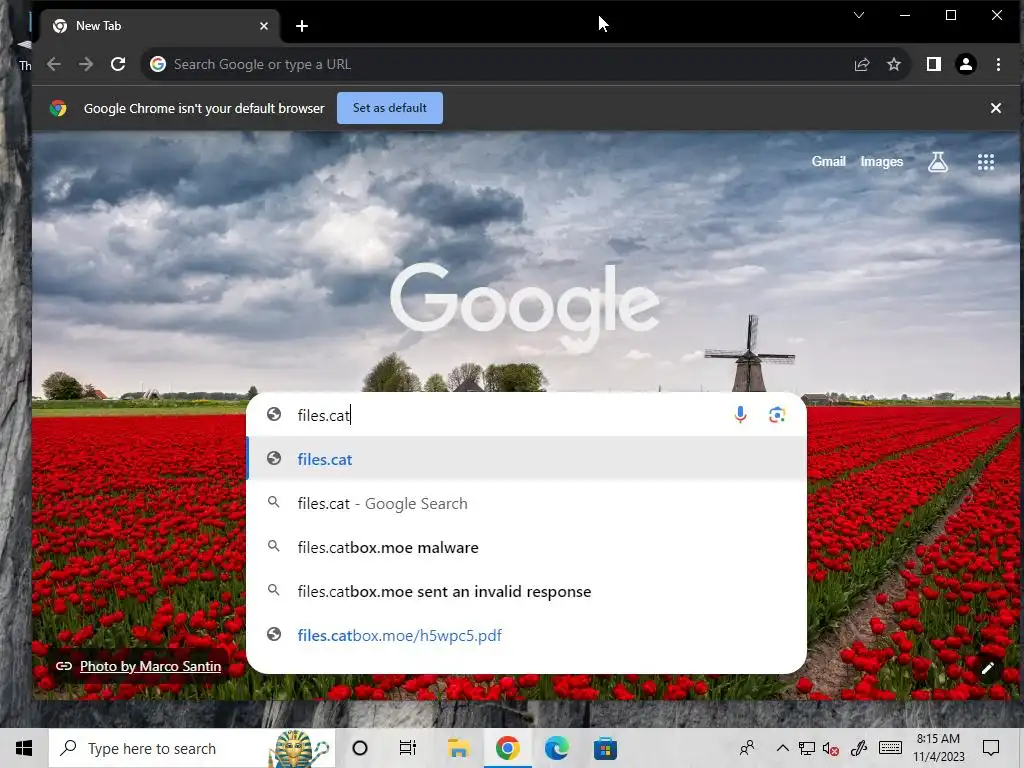Open Microsoft Store from taskbar
1024x768 pixels.
point(605,748)
